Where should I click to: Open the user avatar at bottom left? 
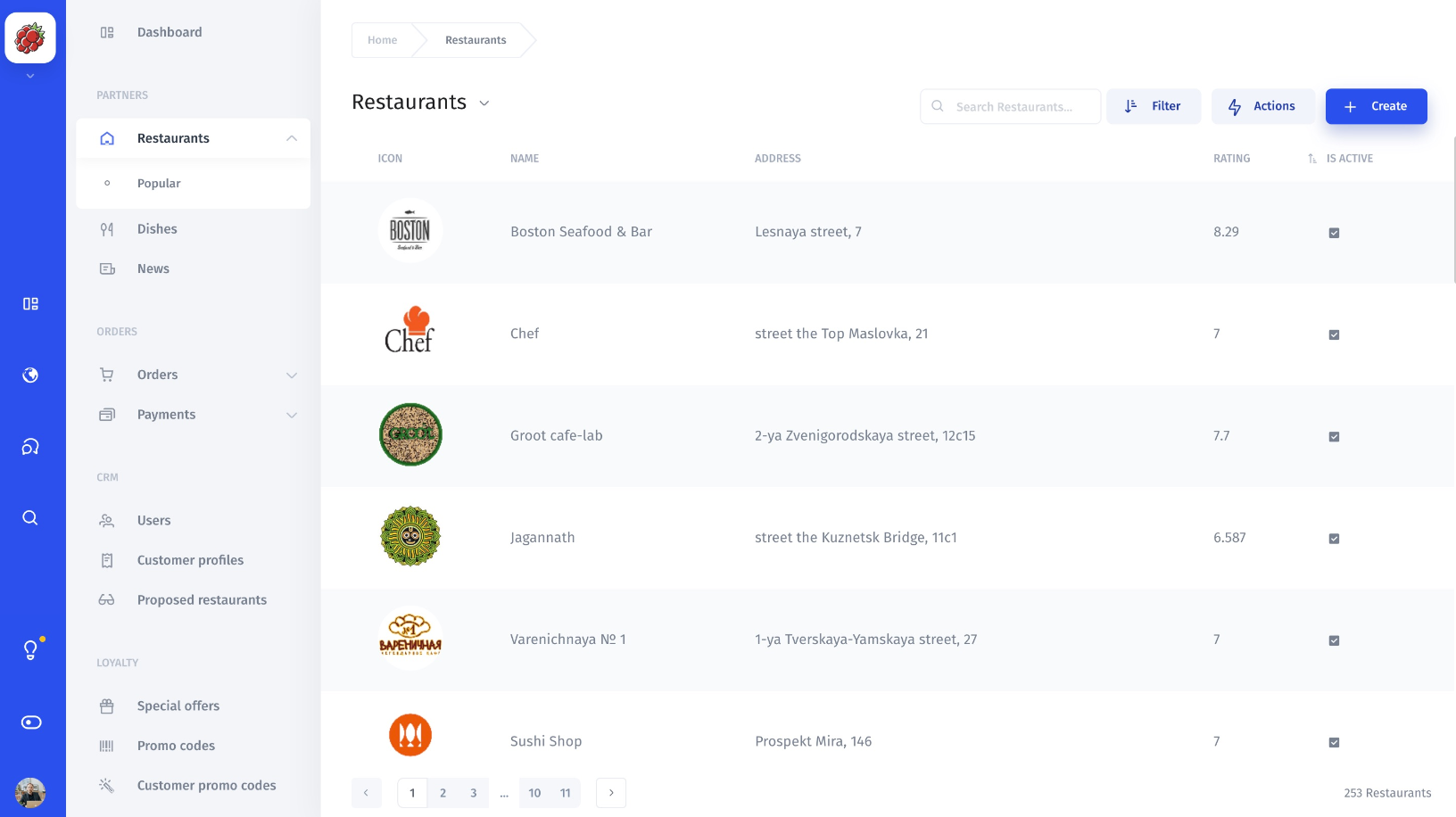[30, 792]
